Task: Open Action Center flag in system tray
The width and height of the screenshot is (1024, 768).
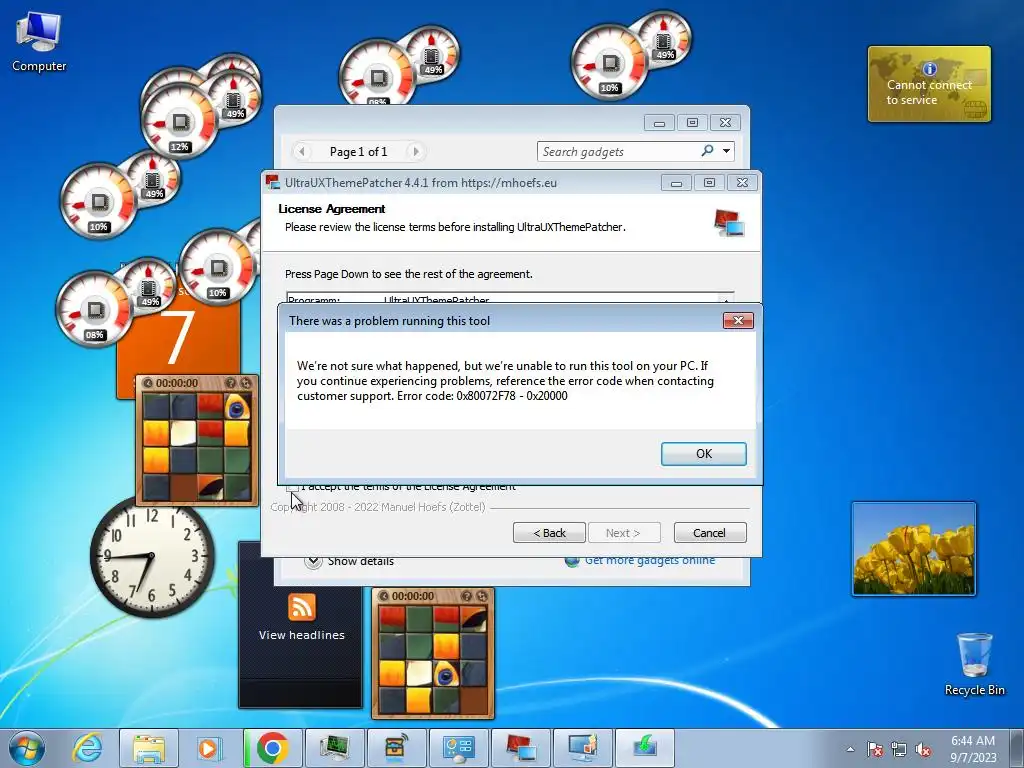Action: [x=875, y=750]
